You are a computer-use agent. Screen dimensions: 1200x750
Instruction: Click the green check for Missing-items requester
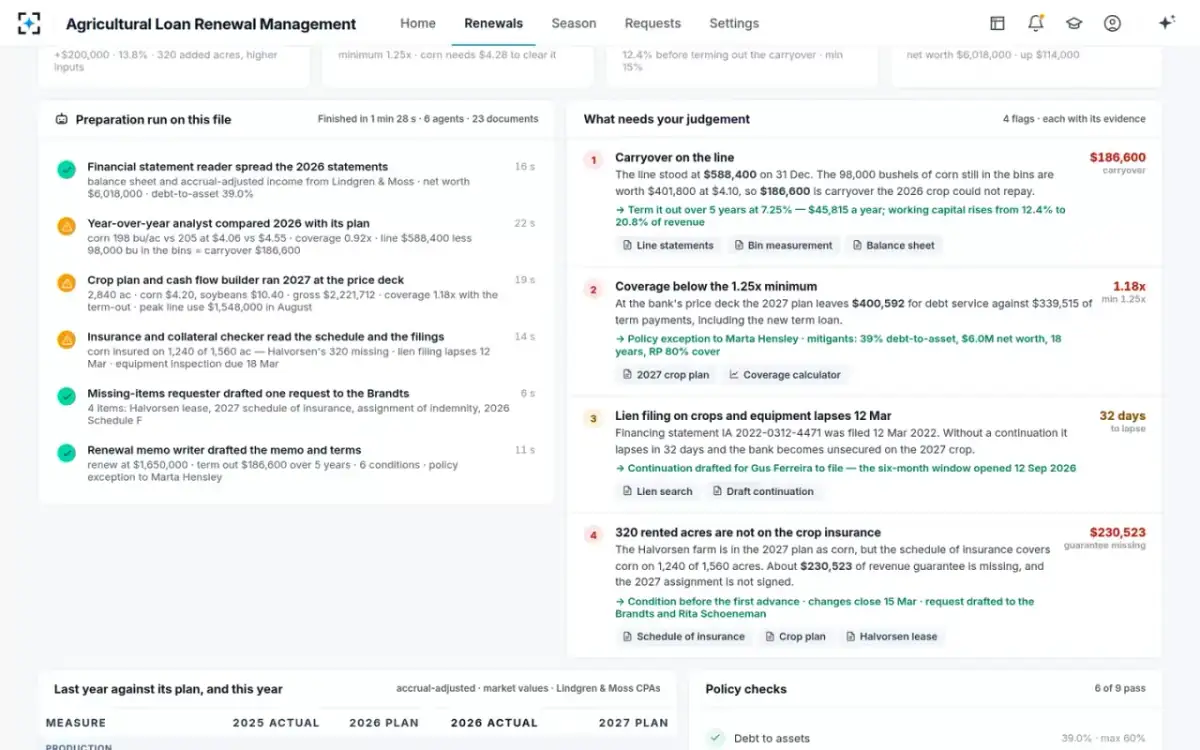pos(66,397)
